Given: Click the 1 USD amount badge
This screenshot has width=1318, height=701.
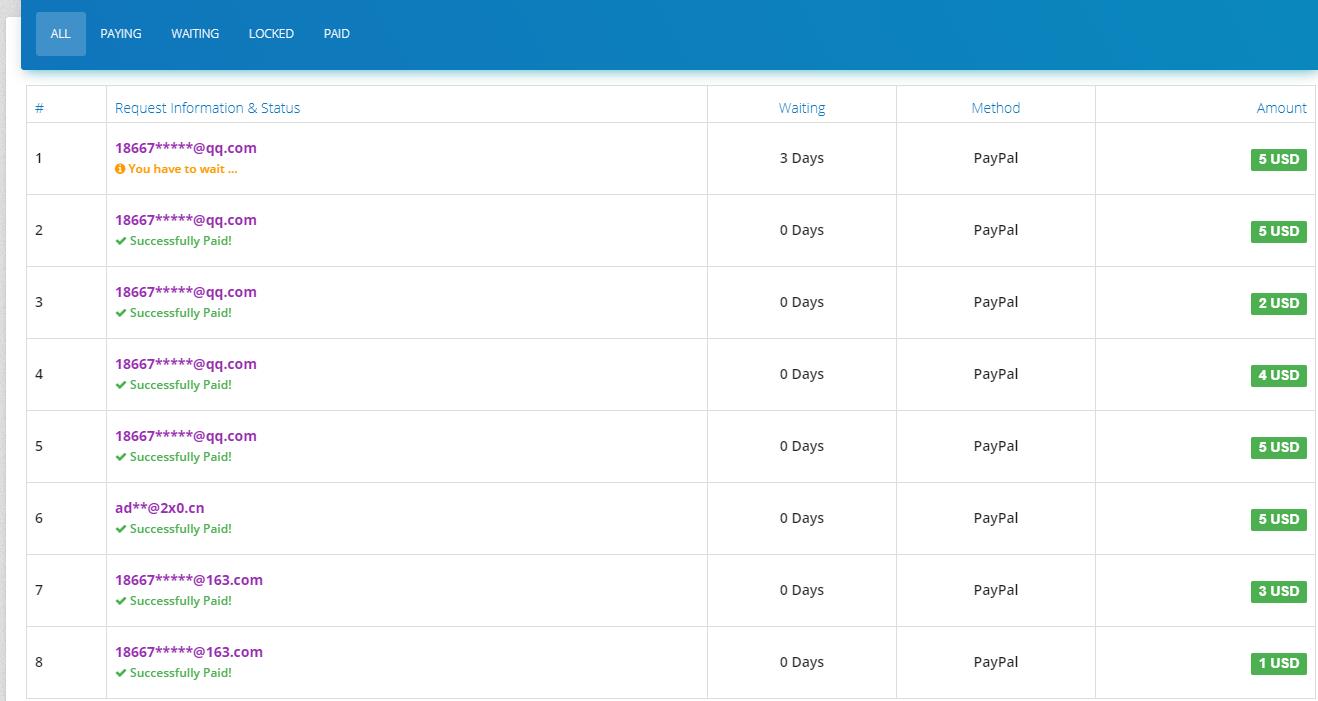Looking at the screenshot, I should [x=1278, y=663].
